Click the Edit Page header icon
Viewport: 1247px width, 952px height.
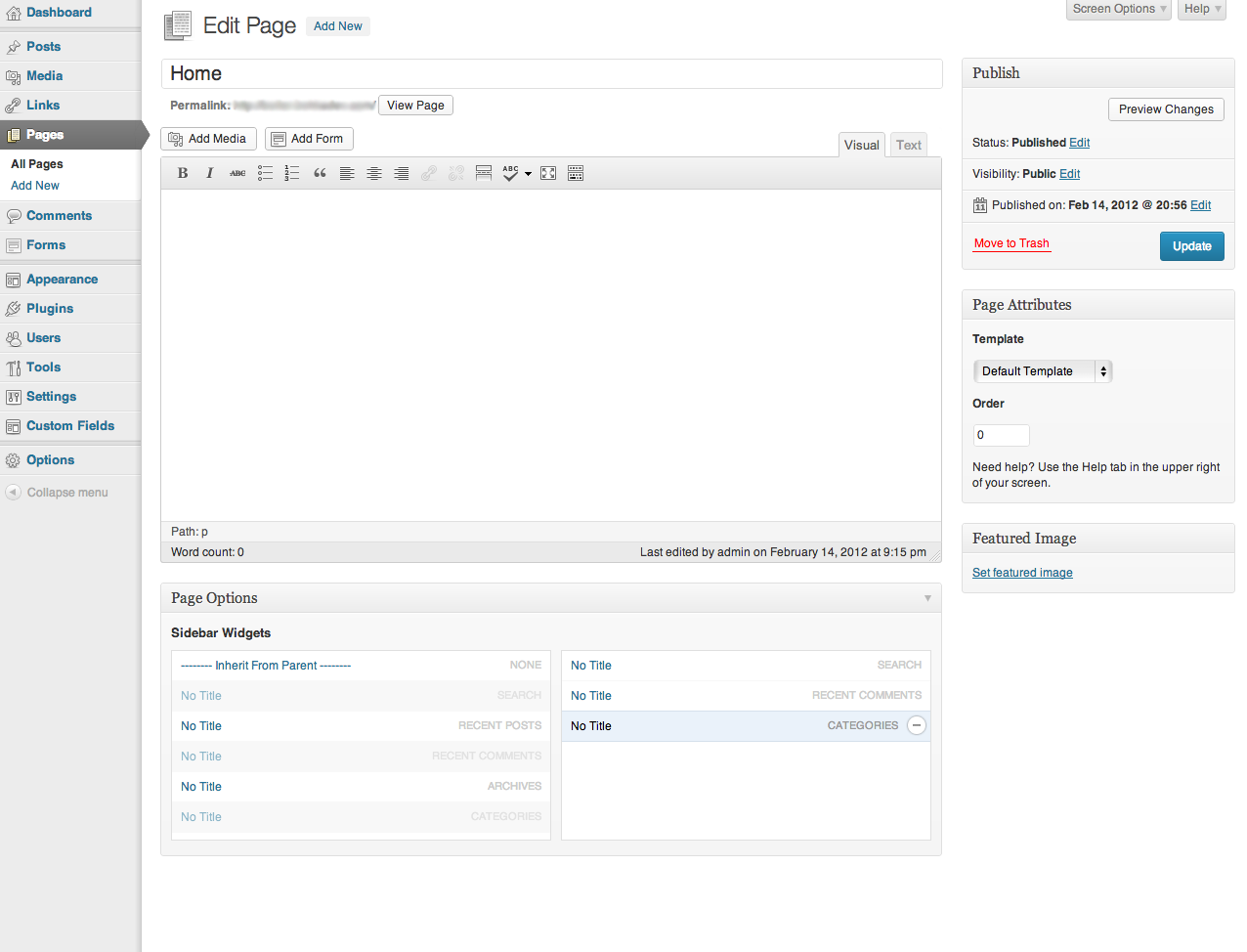[178, 25]
